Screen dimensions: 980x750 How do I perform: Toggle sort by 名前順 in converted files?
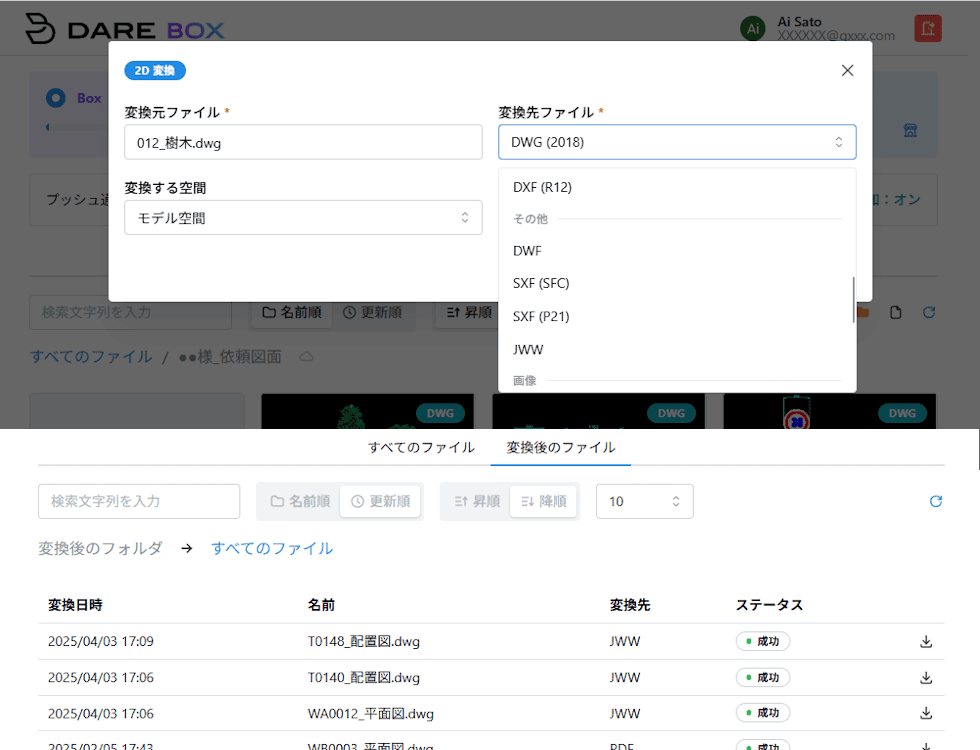point(299,501)
